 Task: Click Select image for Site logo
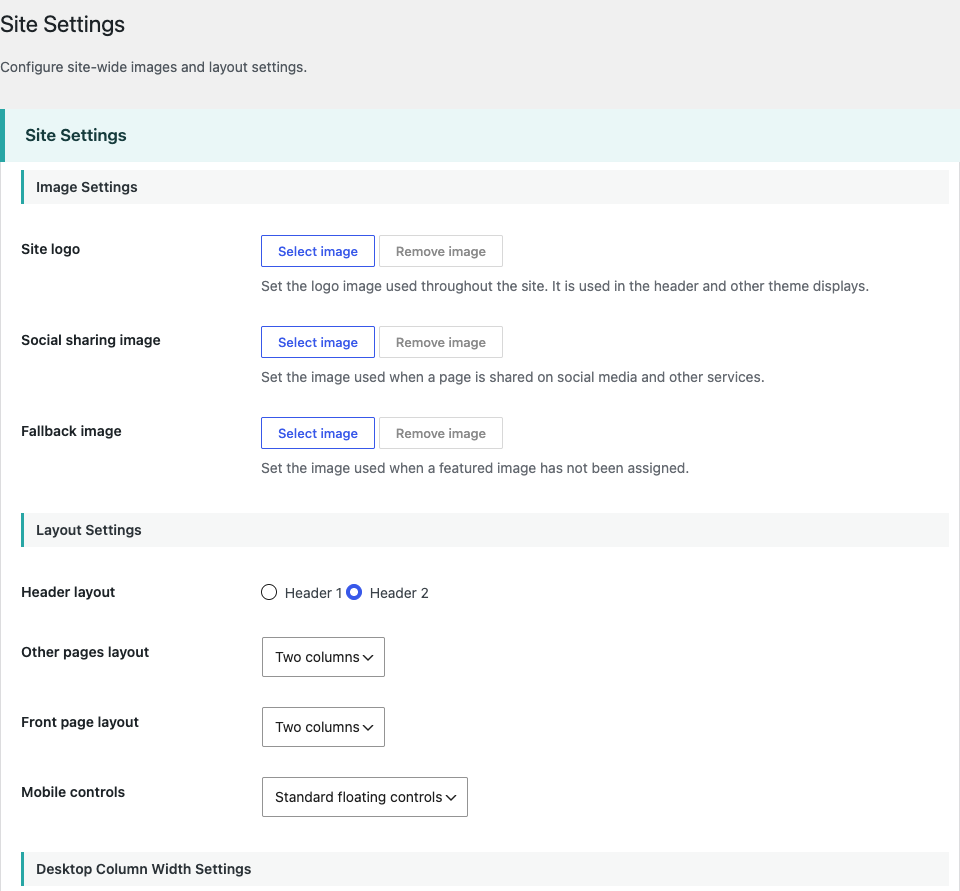coord(318,251)
